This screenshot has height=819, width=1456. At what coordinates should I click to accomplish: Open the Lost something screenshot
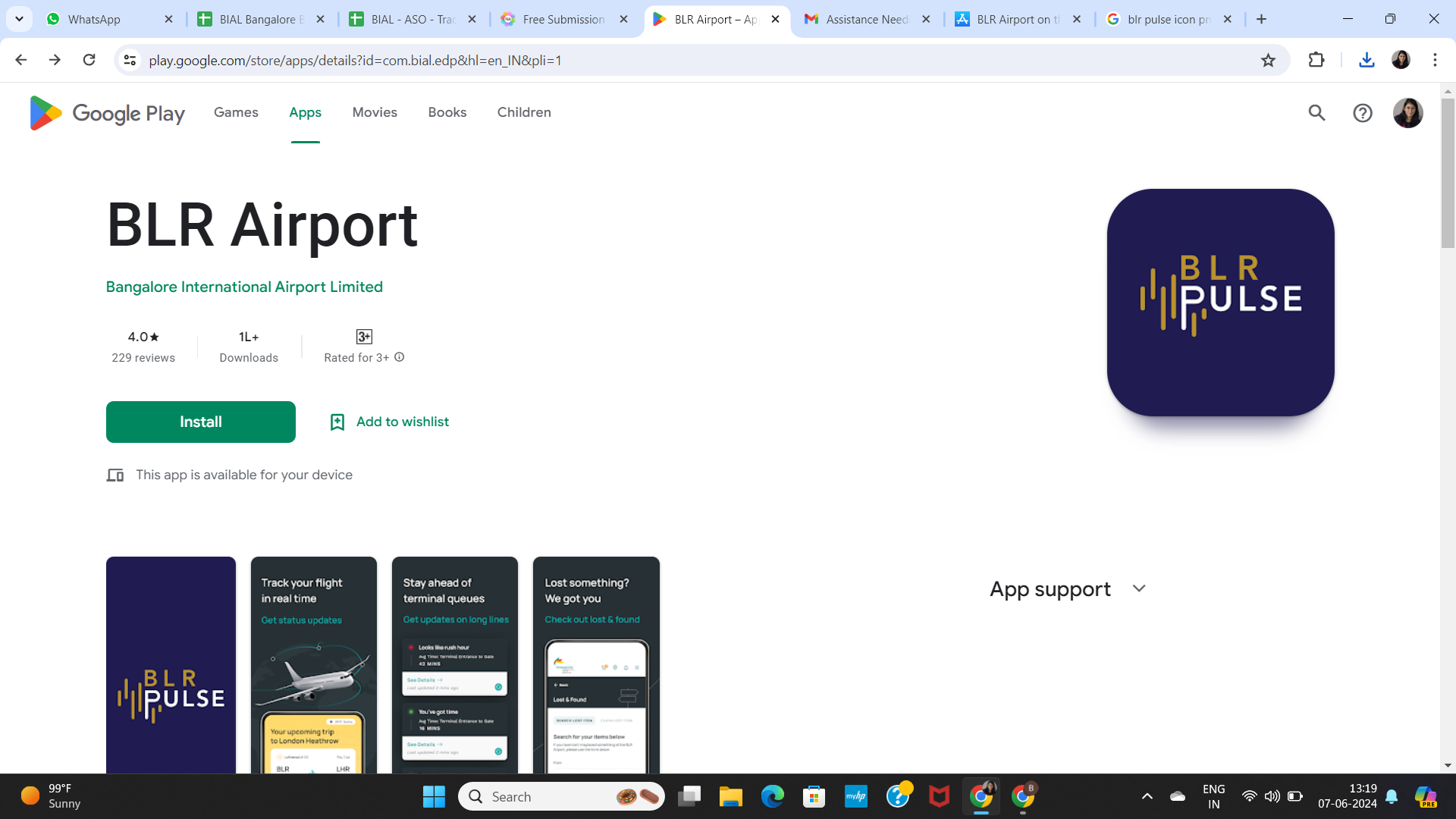coord(596,665)
